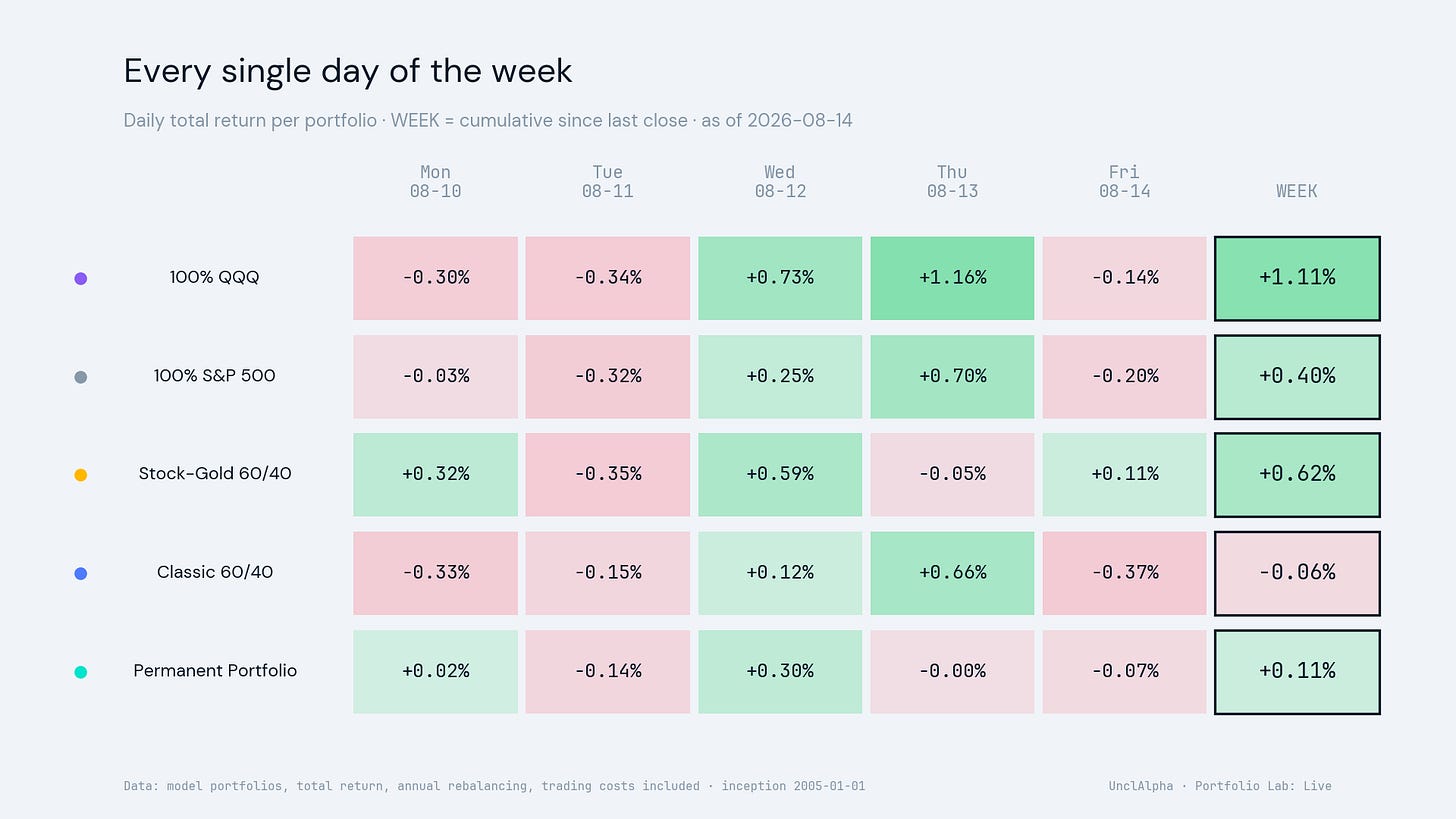
Task: Select the Thu 08-13 column header
Action: click(x=952, y=181)
